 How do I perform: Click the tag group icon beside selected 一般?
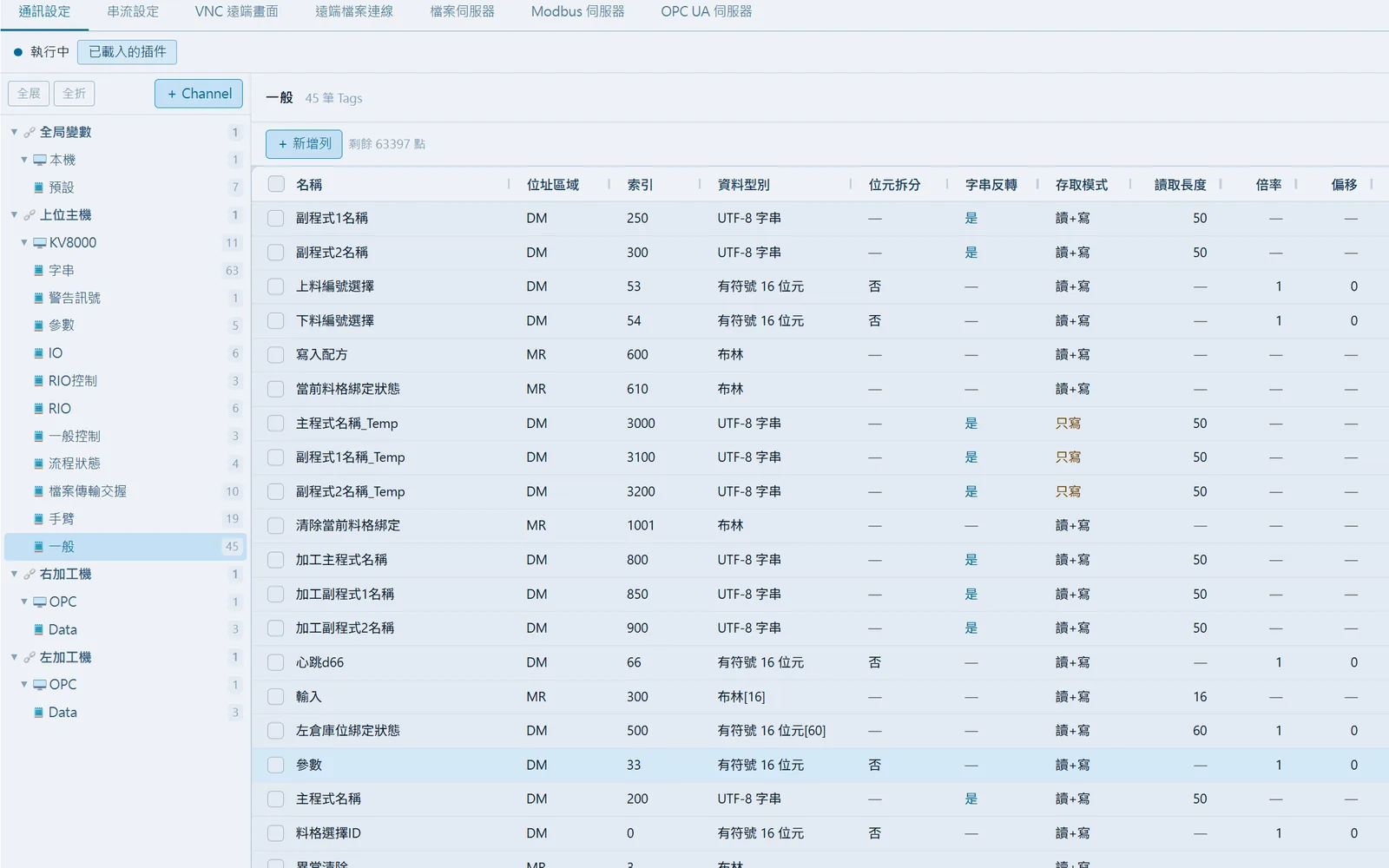(x=38, y=547)
